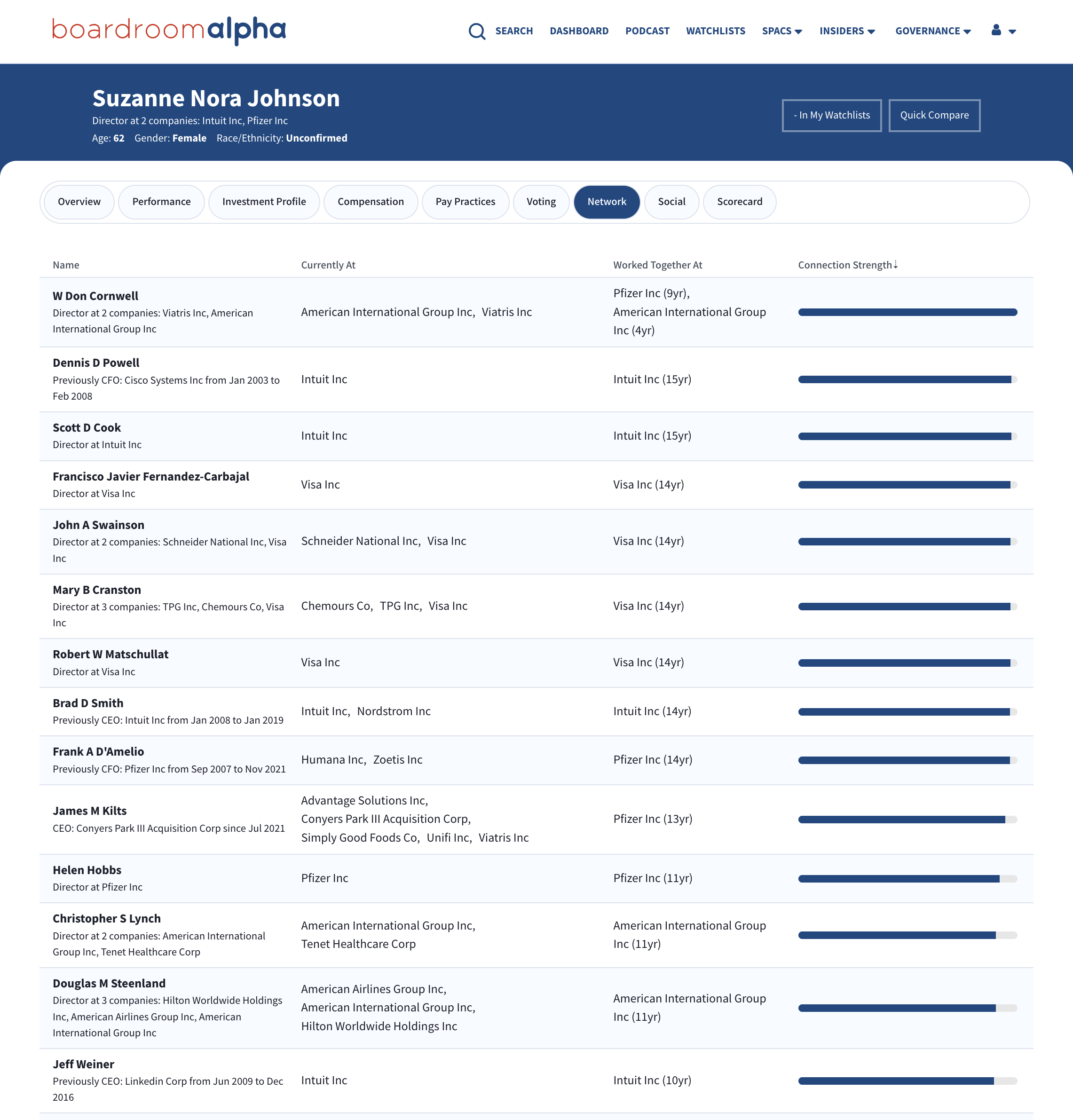Click W Don Cornwell's connection strength bar

[x=907, y=313]
